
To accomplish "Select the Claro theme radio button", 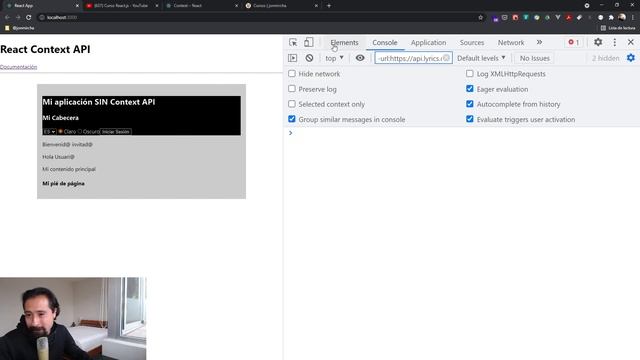I will point(60,131).
